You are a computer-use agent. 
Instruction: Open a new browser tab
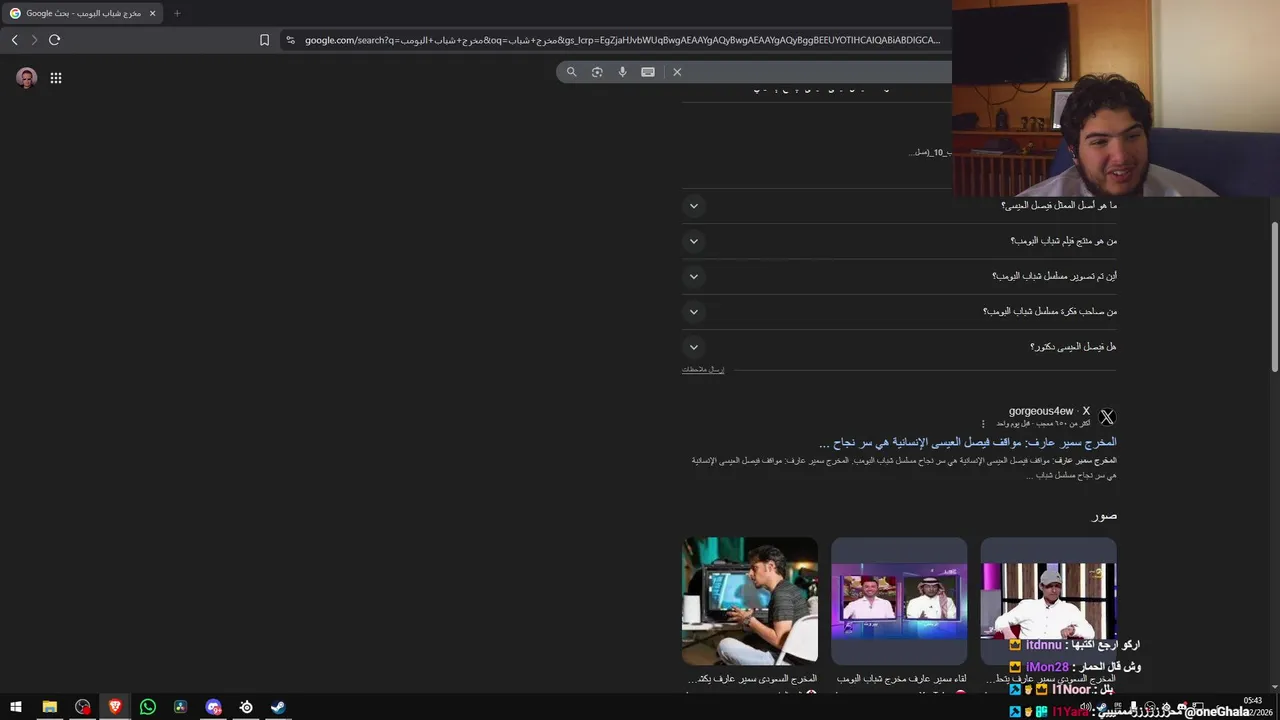point(177,13)
